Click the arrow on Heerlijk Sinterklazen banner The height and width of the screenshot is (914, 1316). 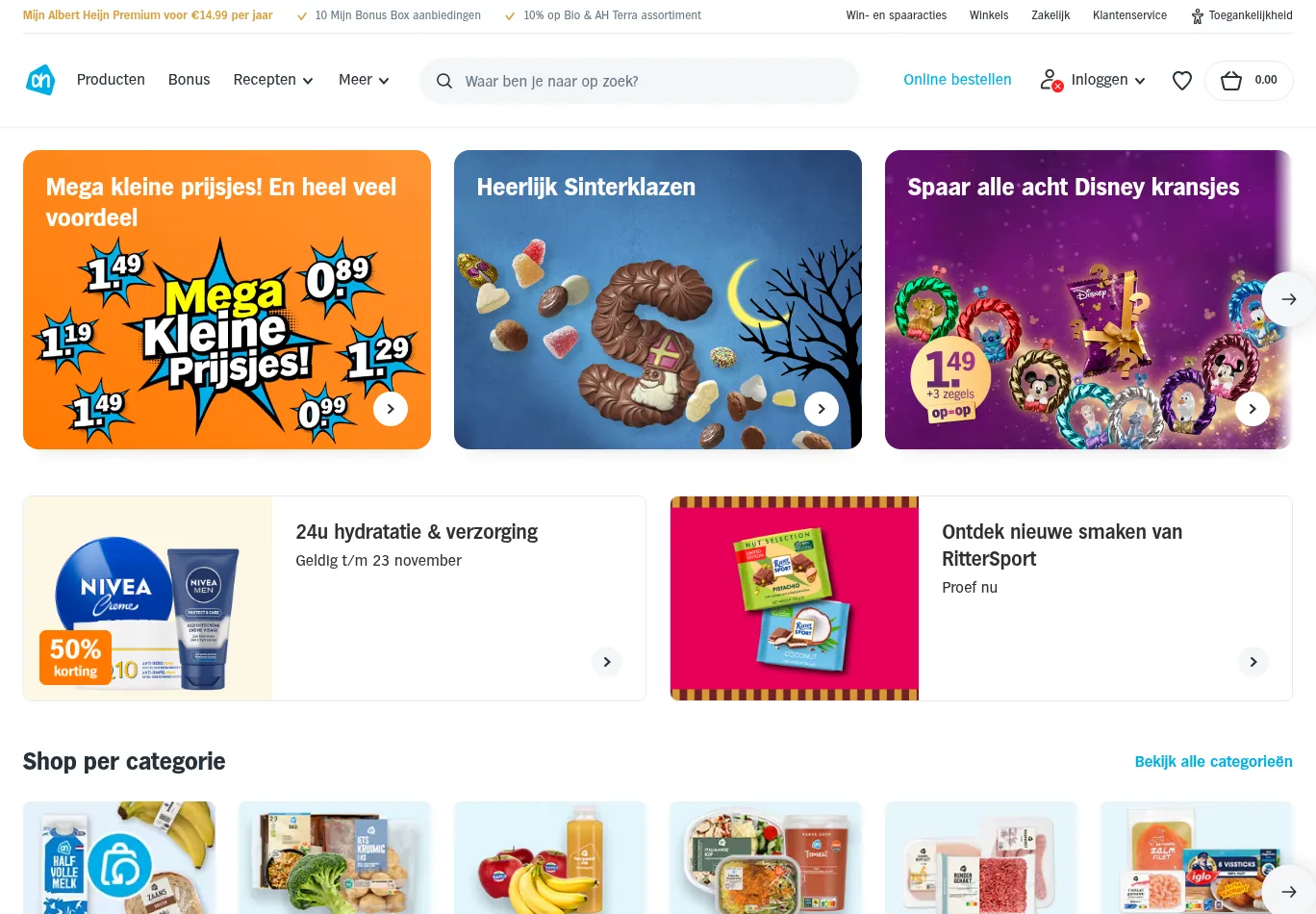[822, 409]
